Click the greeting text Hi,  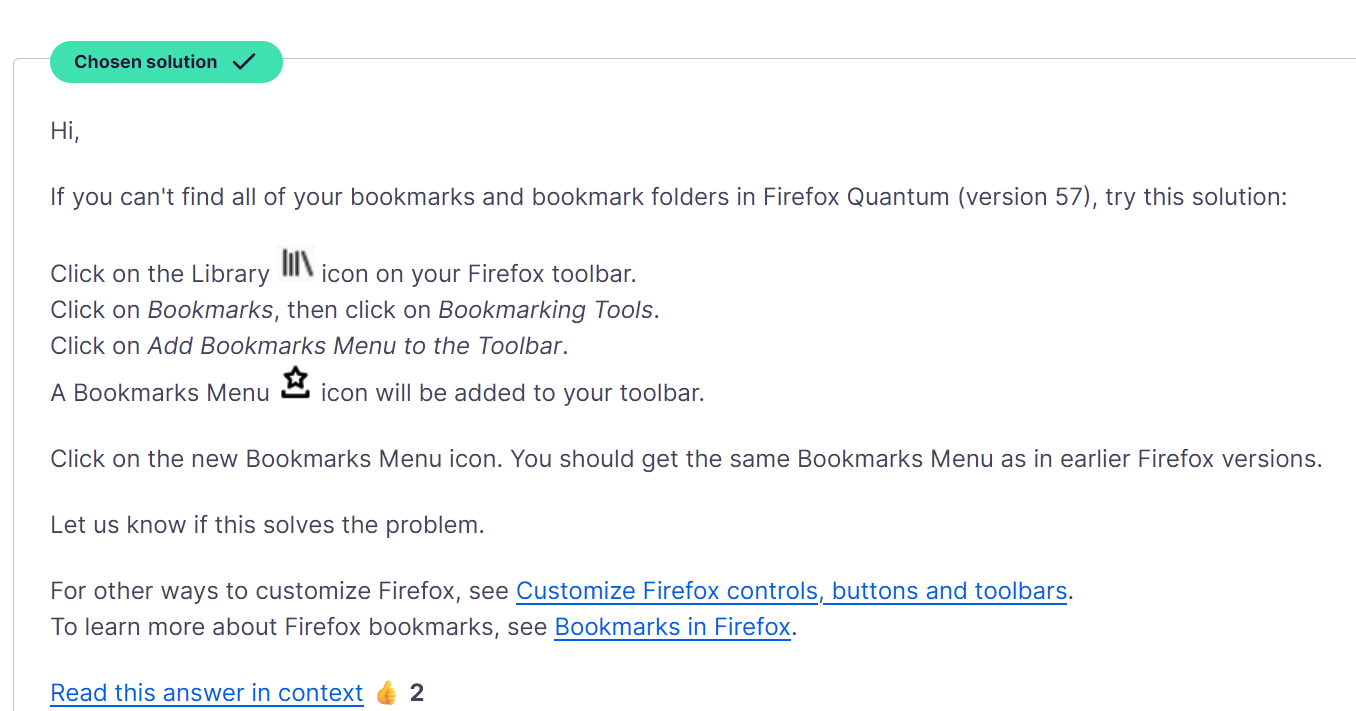point(65,131)
